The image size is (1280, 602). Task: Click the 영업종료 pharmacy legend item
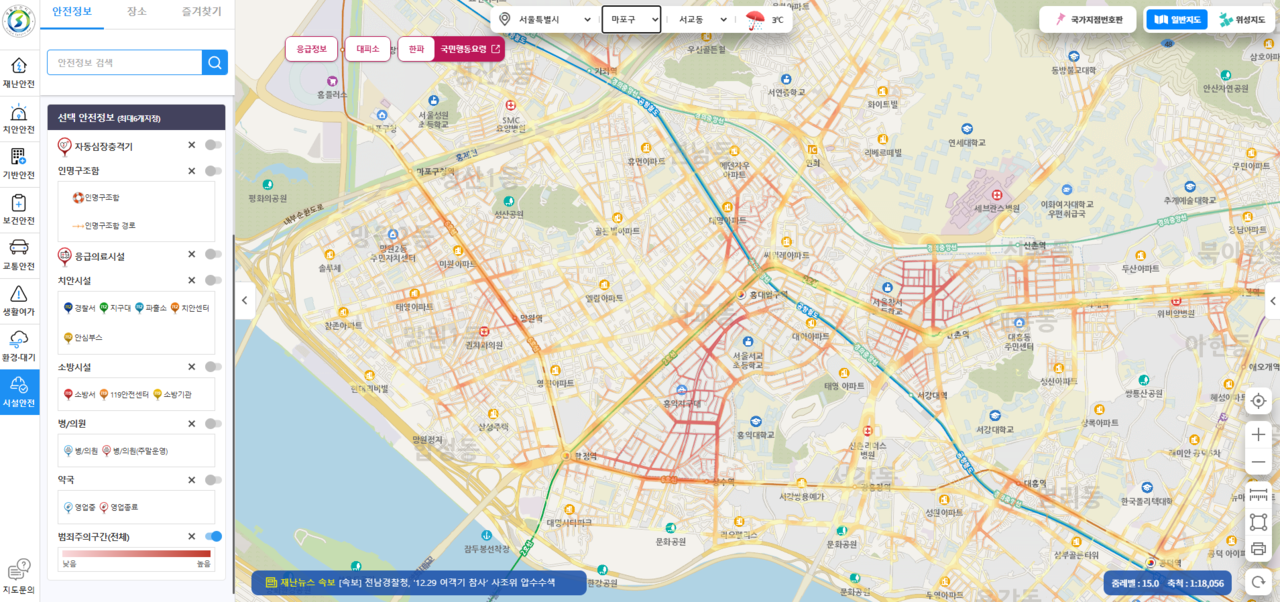point(119,507)
